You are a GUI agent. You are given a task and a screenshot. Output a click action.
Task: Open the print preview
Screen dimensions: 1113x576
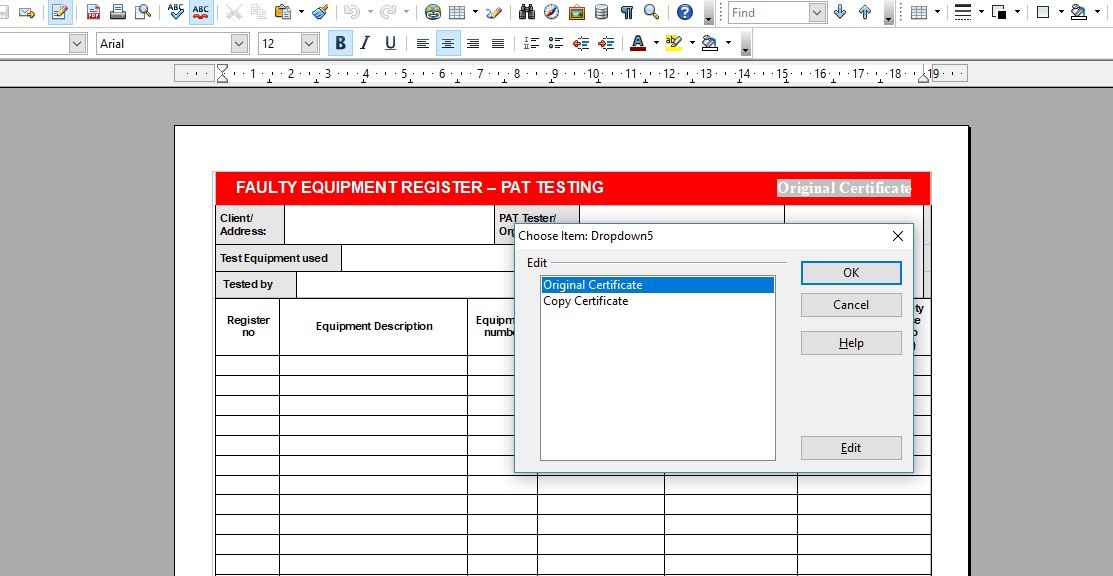pyautogui.click(x=143, y=13)
